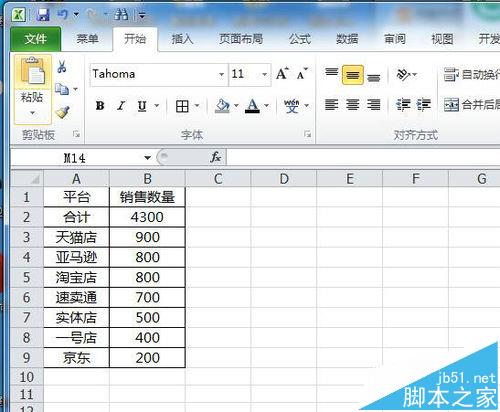Screen dimensions: 500x412
Task: Open the Orientation dropdown arrow
Action: [415, 74]
